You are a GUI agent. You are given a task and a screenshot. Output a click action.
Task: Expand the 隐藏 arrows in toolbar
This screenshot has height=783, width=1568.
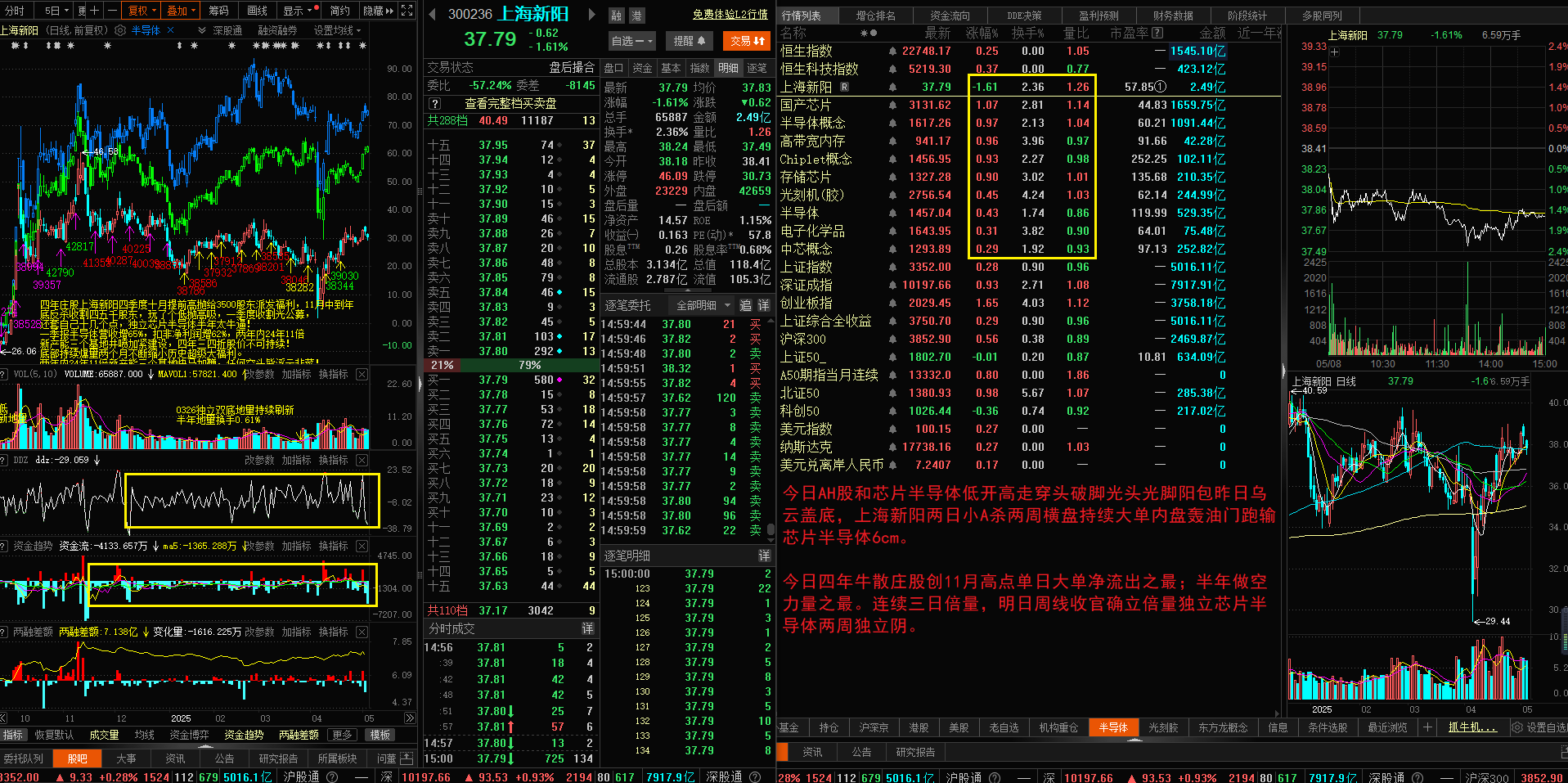(378, 11)
